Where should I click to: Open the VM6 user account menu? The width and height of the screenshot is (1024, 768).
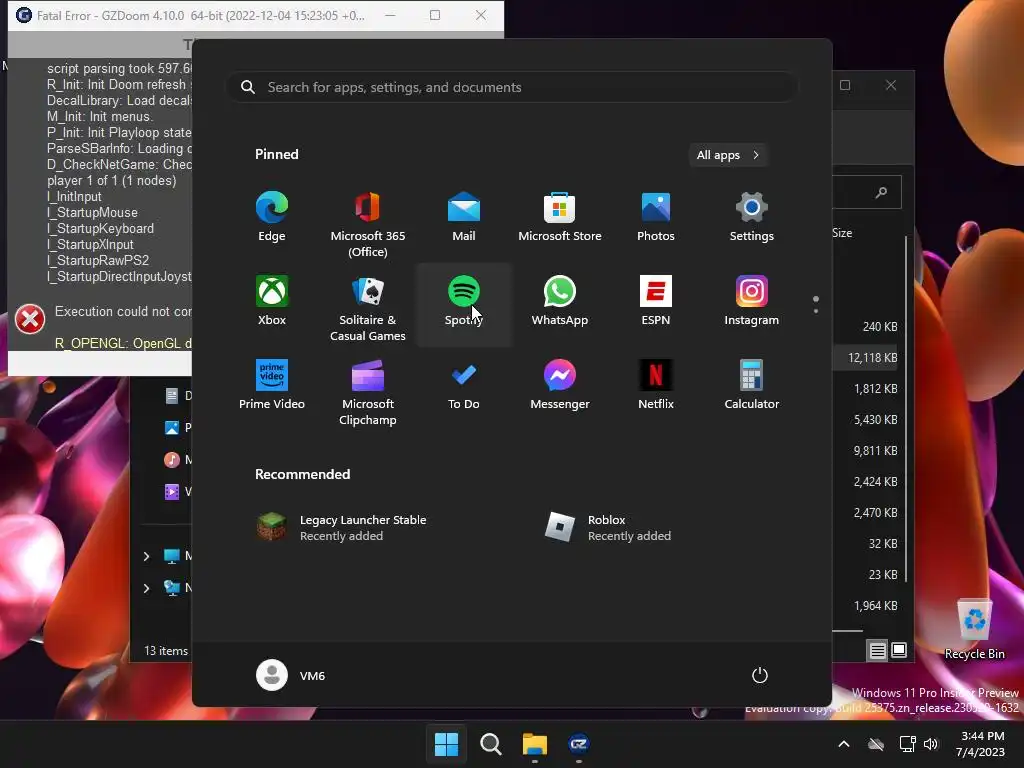click(x=291, y=675)
